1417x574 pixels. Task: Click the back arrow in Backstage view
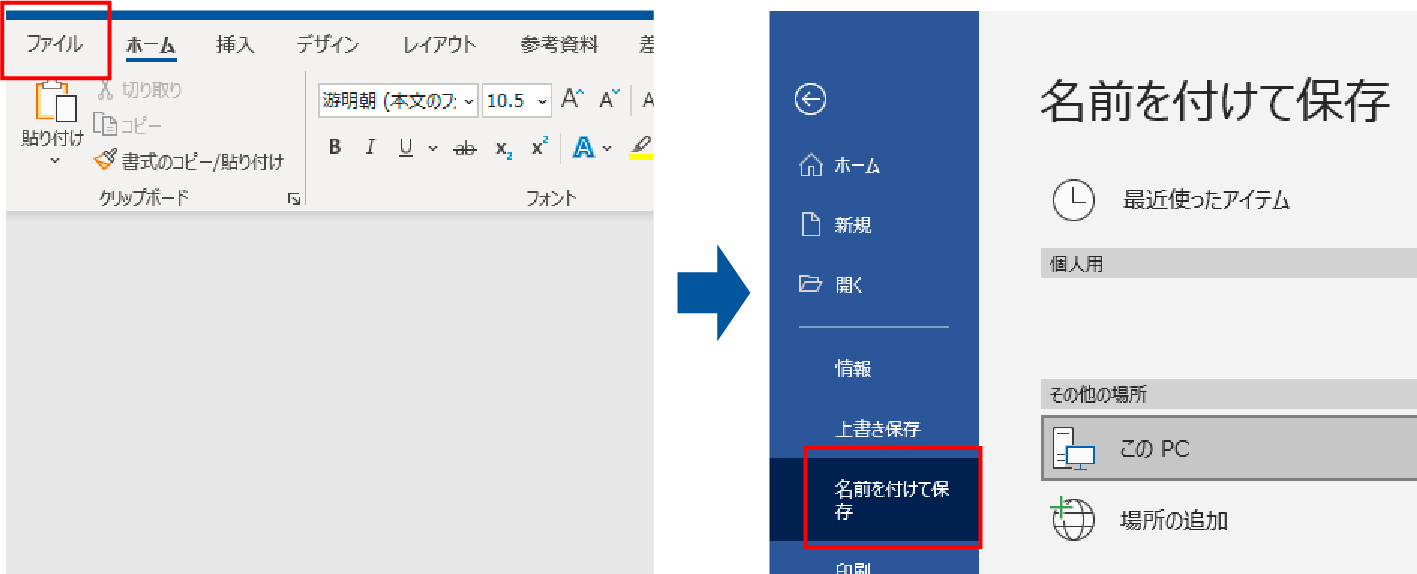810,99
